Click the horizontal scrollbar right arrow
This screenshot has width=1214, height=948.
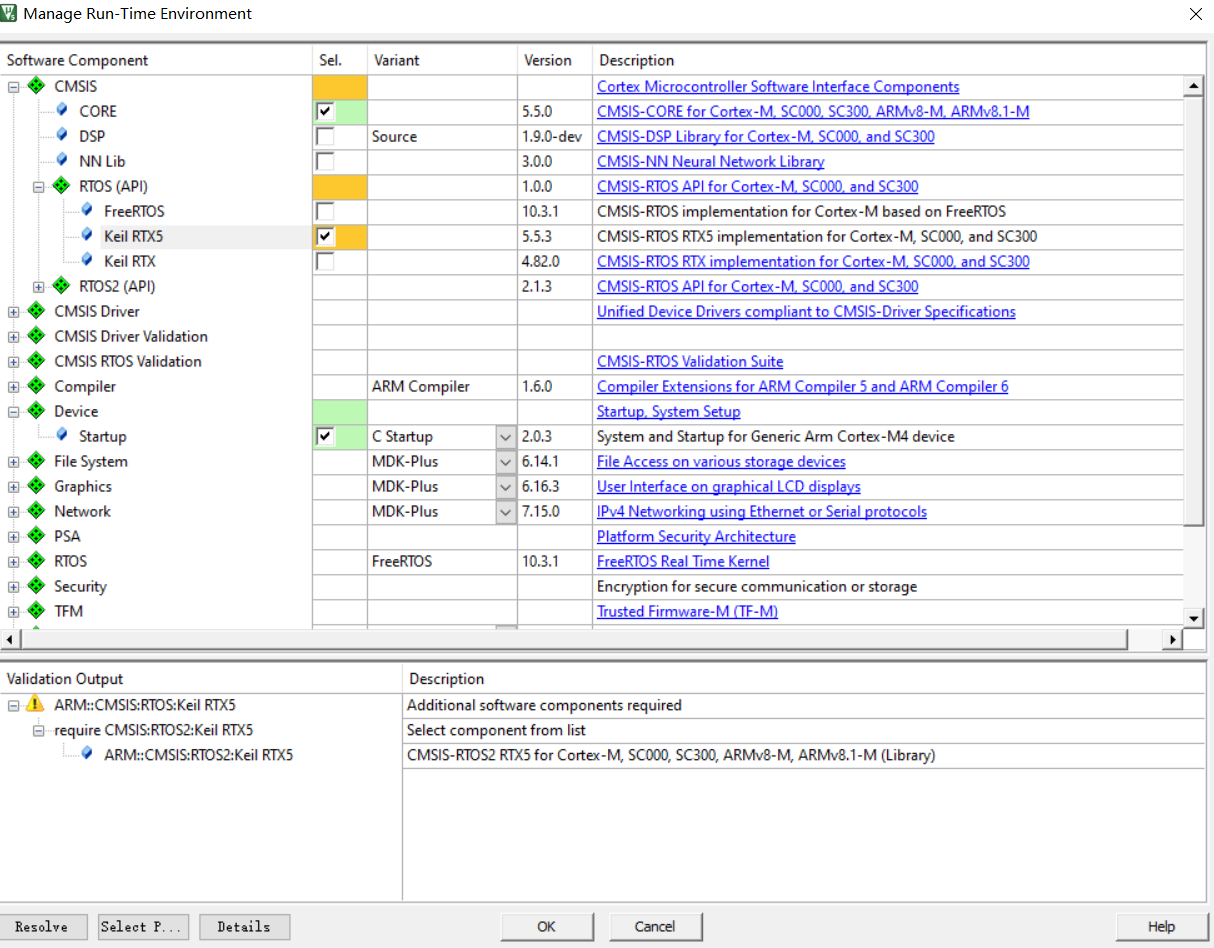tap(1173, 639)
